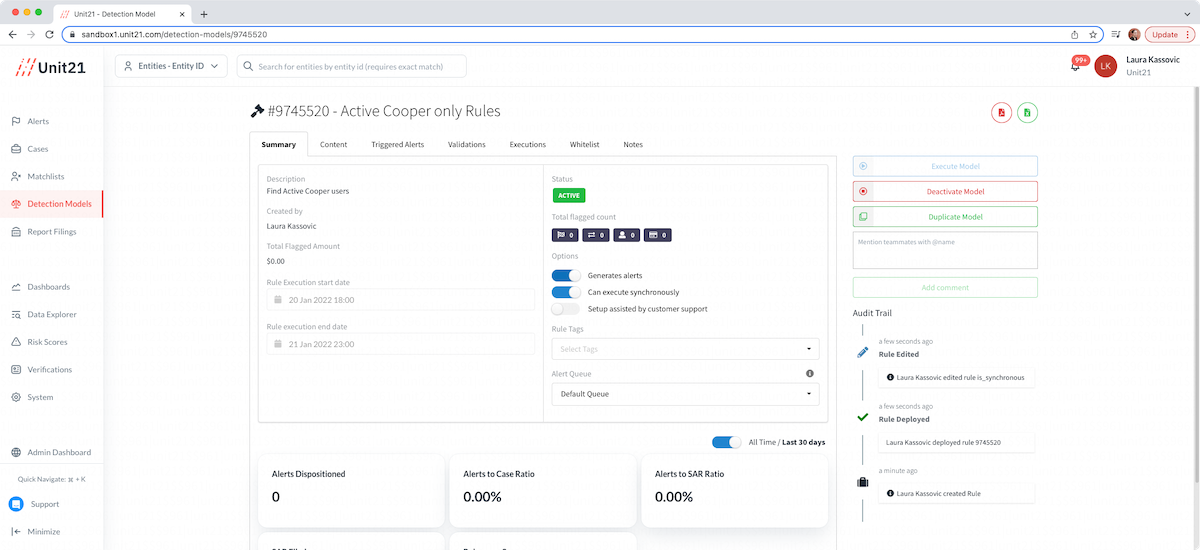Minimize the sidebar

[x=36, y=532]
